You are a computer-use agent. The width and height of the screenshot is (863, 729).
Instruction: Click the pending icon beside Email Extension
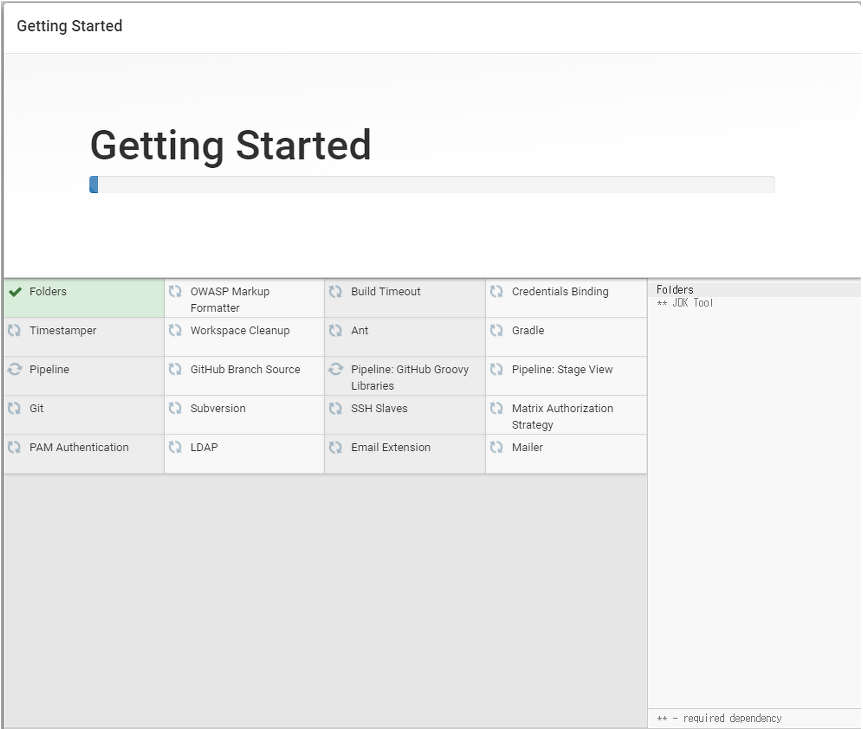coord(336,447)
